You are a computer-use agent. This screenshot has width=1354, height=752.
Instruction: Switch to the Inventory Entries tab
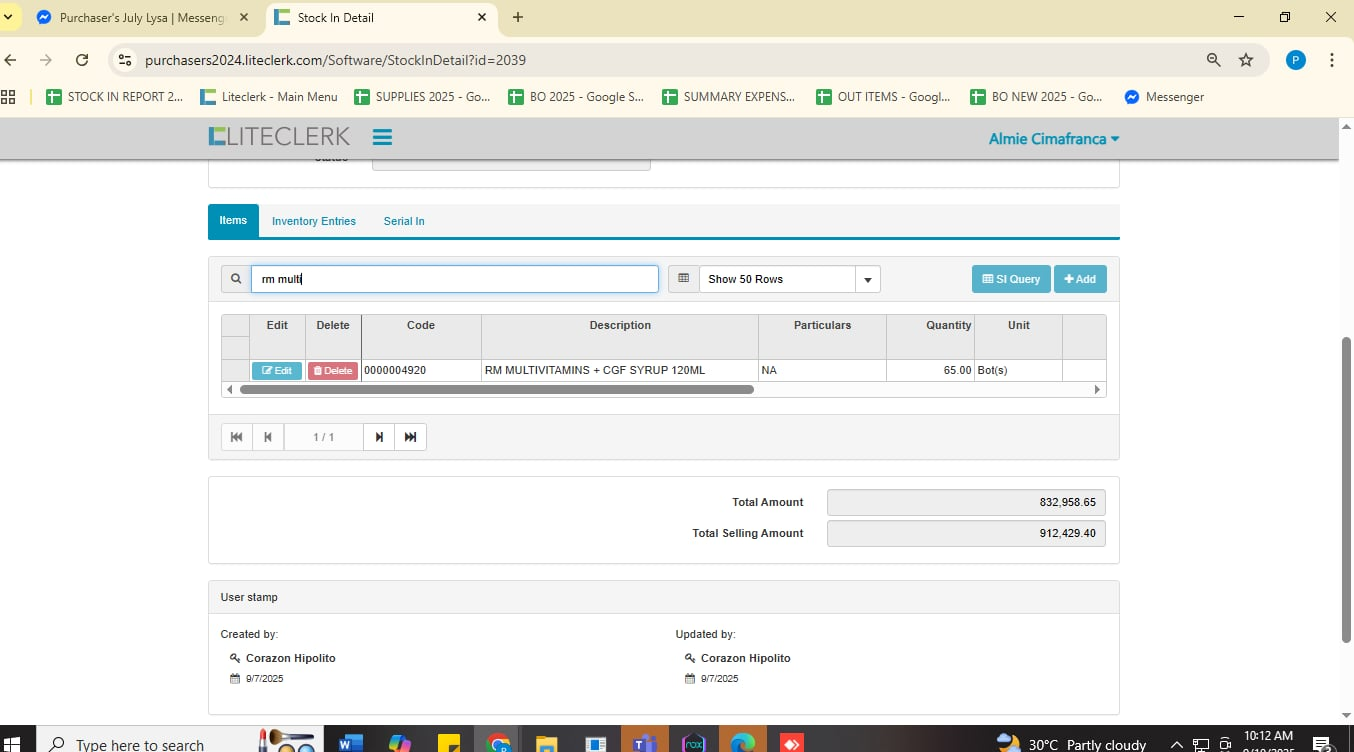point(314,221)
